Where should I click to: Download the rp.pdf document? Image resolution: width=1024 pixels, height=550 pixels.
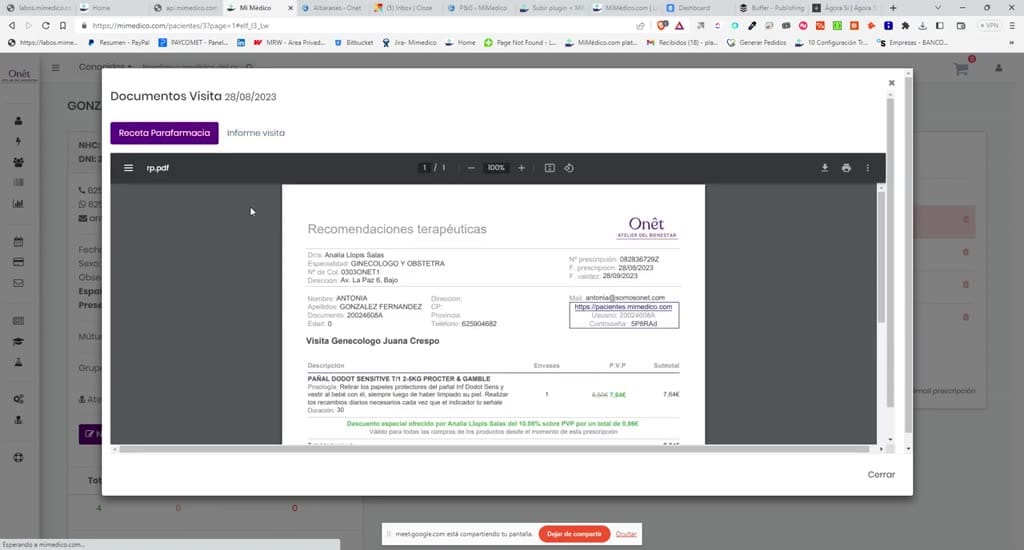(824, 168)
